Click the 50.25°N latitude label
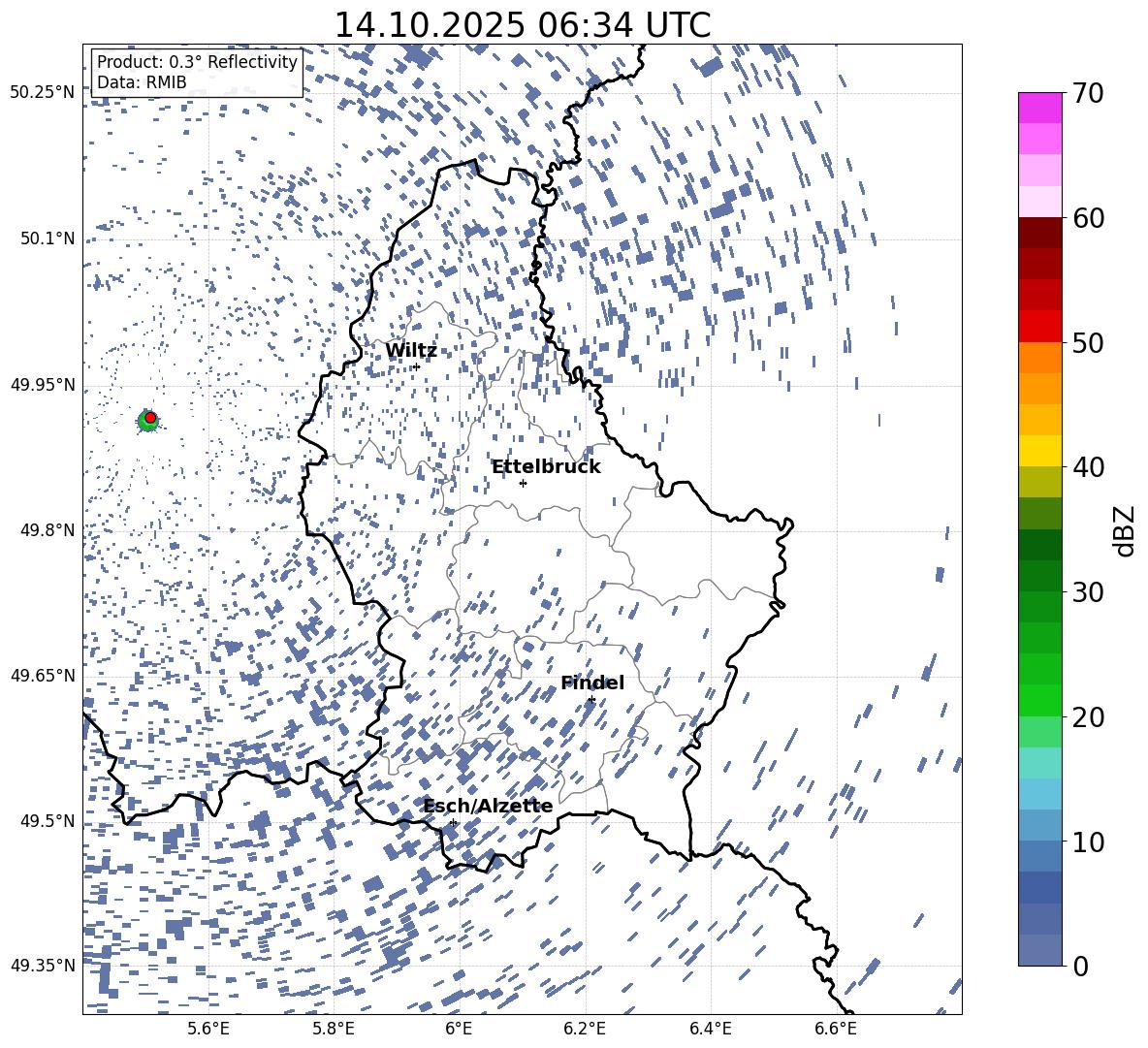 pyautogui.click(x=43, y=93)
